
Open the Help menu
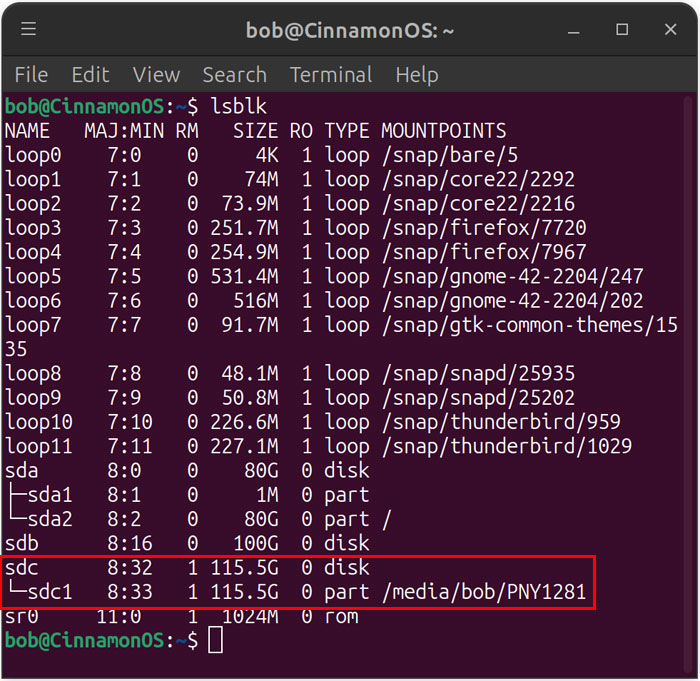(x=417, y=75)
